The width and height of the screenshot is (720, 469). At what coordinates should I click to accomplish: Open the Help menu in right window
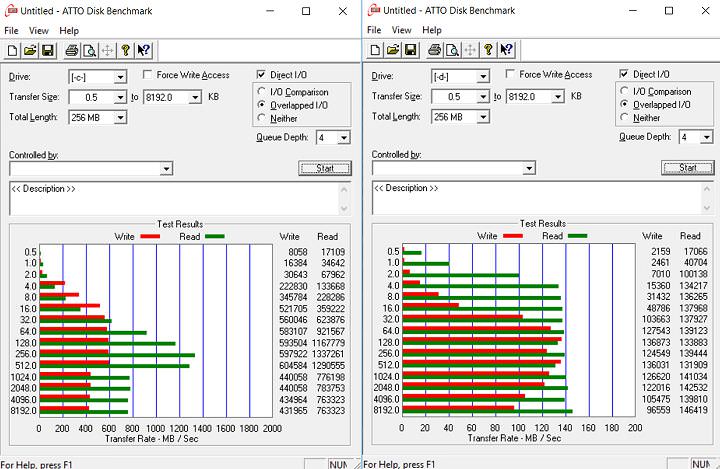click(x=431, y=30)
